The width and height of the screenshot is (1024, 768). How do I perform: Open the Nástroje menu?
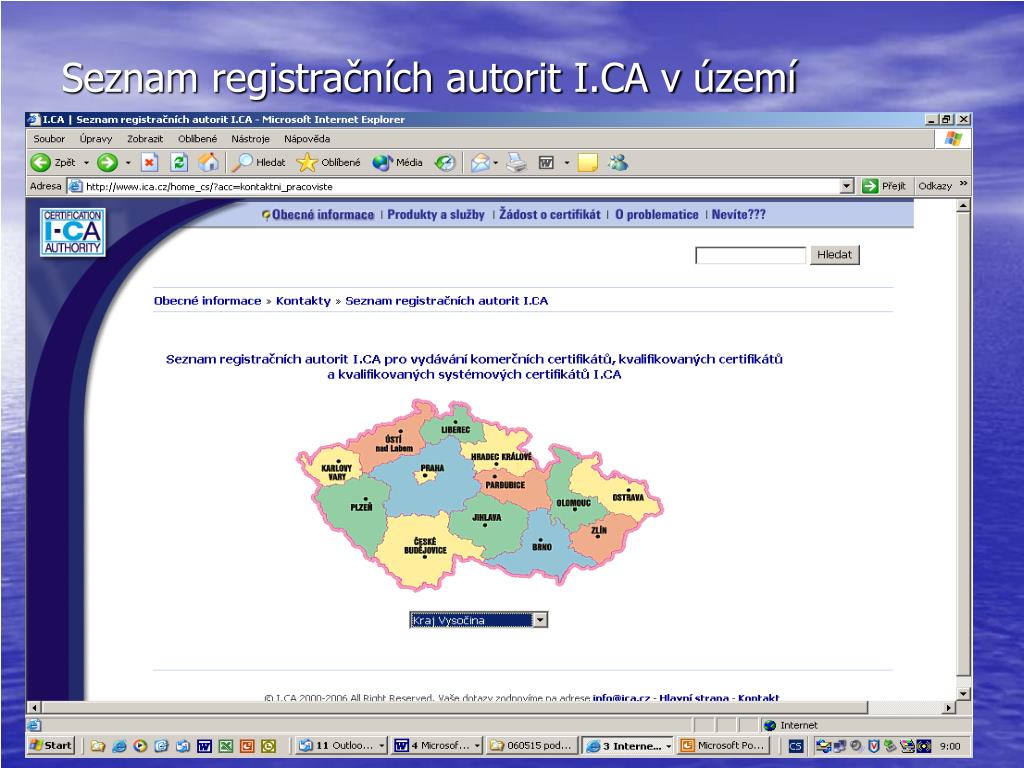250,138
